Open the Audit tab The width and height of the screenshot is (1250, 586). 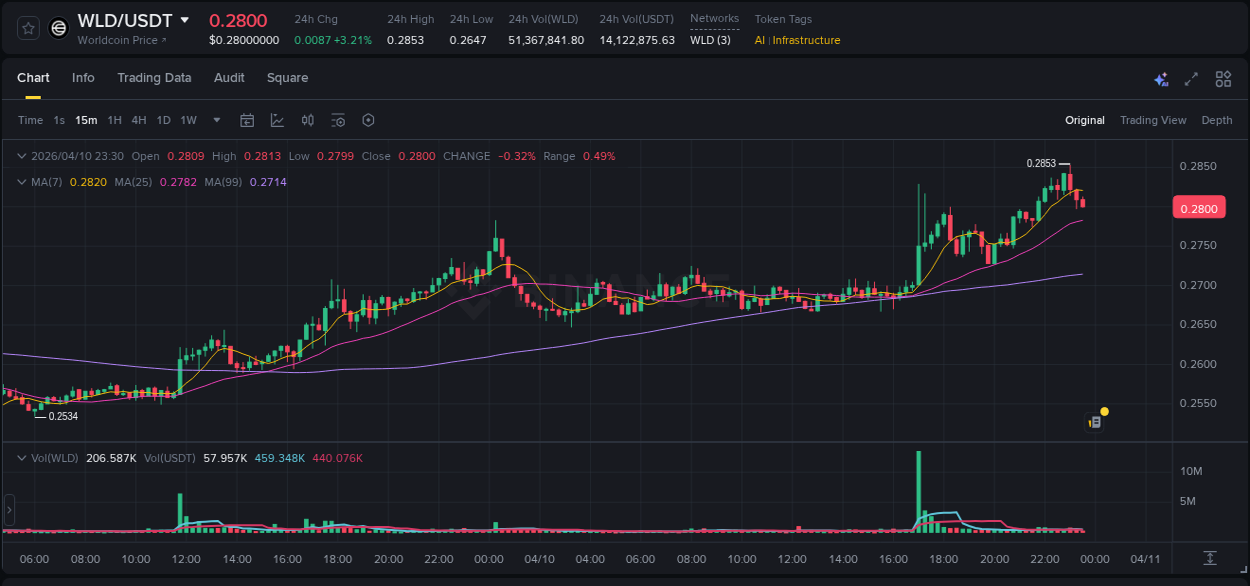point(229,78)
